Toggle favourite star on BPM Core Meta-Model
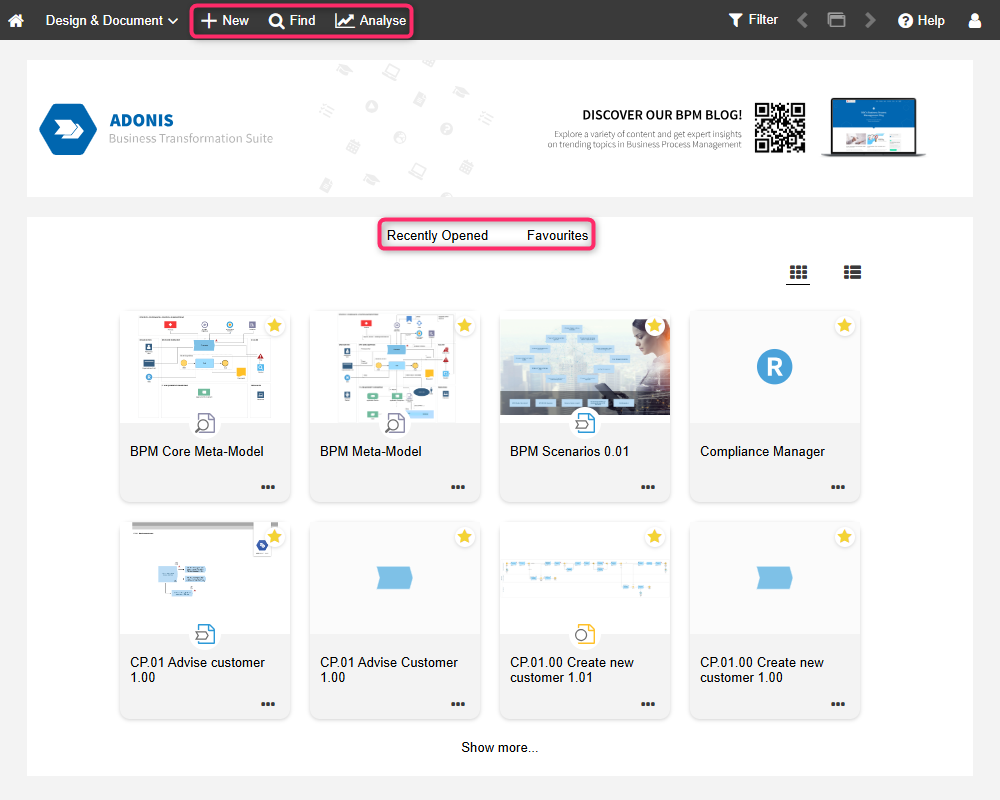 [x=275, y=326]
